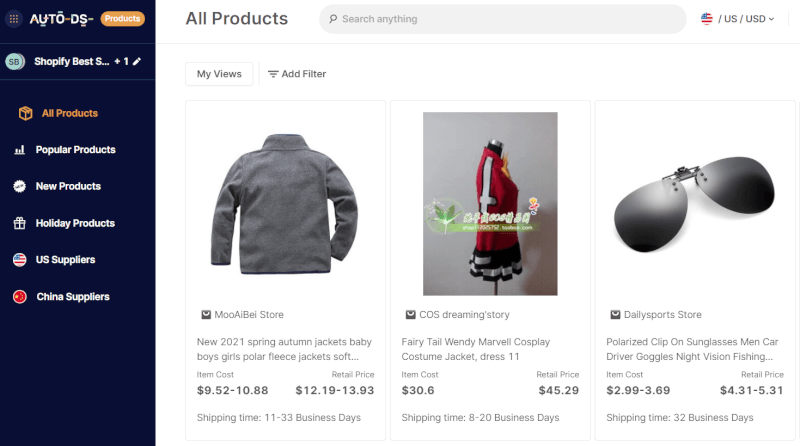
Task: Click the New Products badge icon
Action: (19, 187)
